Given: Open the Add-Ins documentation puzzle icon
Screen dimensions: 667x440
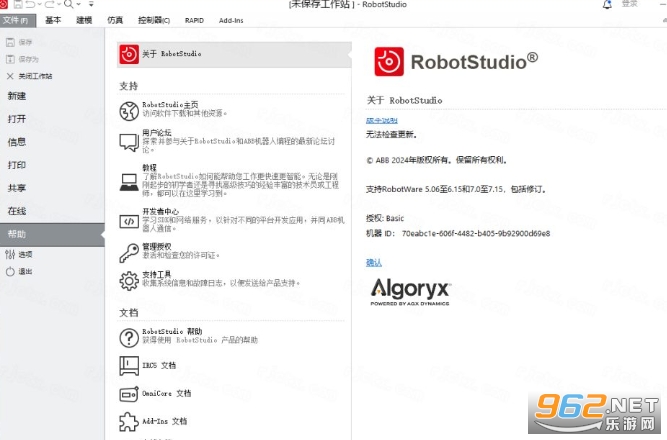Looking at the screenshot, I should click(129, 422).
